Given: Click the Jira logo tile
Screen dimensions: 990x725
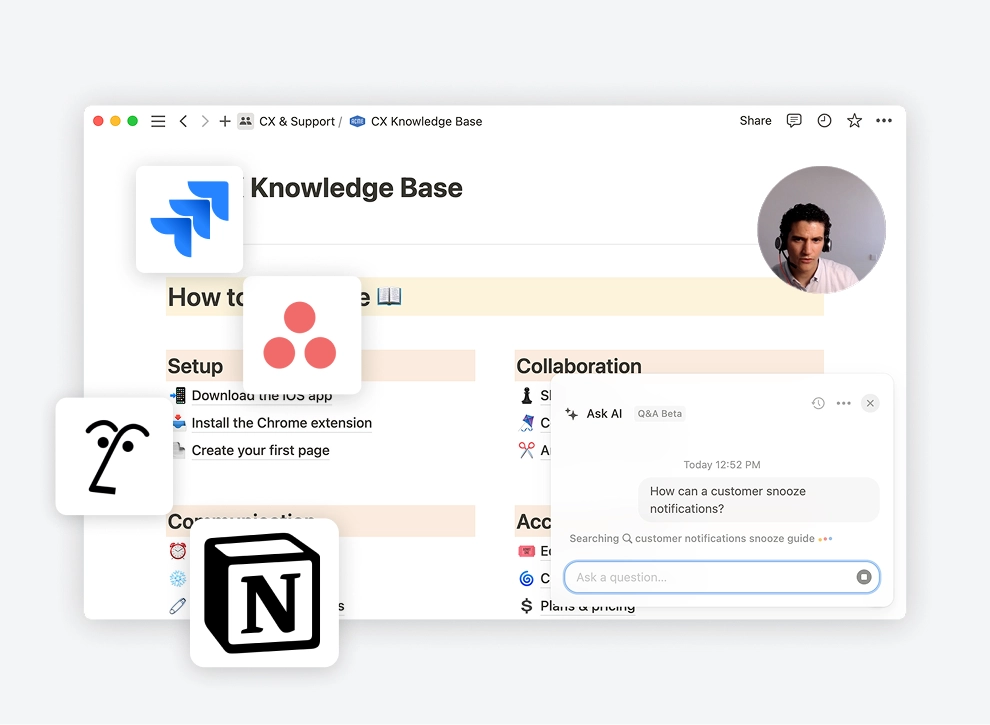Looking at the screenshot, I should coord(189,219).
